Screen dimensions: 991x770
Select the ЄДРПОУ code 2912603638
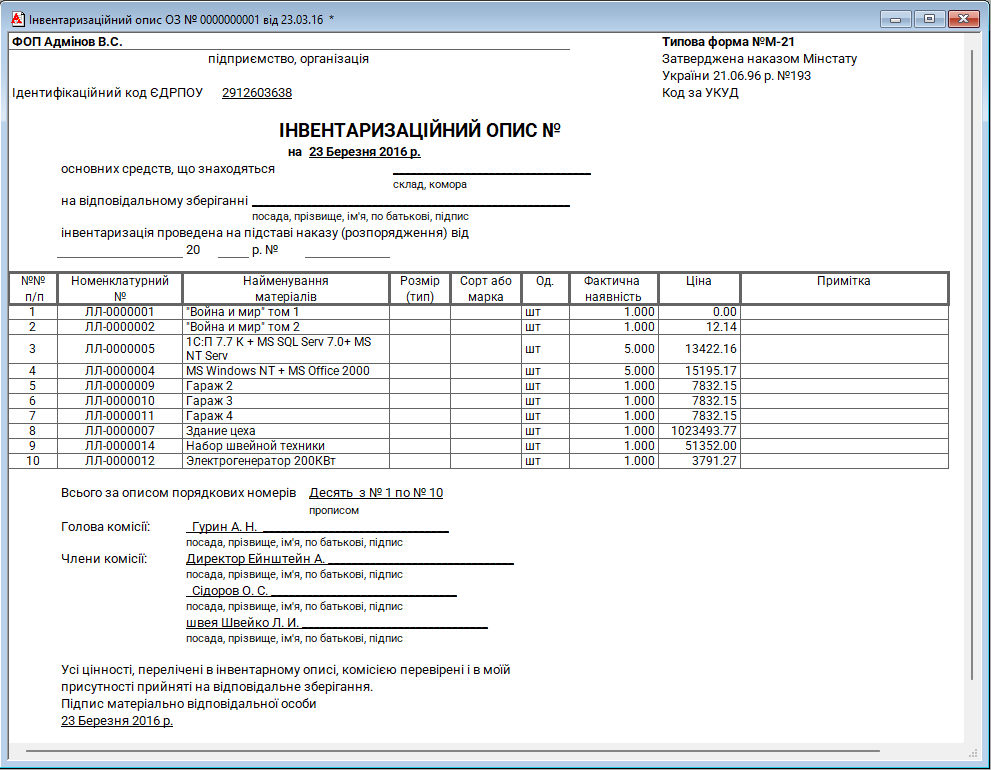pos(257,93)
